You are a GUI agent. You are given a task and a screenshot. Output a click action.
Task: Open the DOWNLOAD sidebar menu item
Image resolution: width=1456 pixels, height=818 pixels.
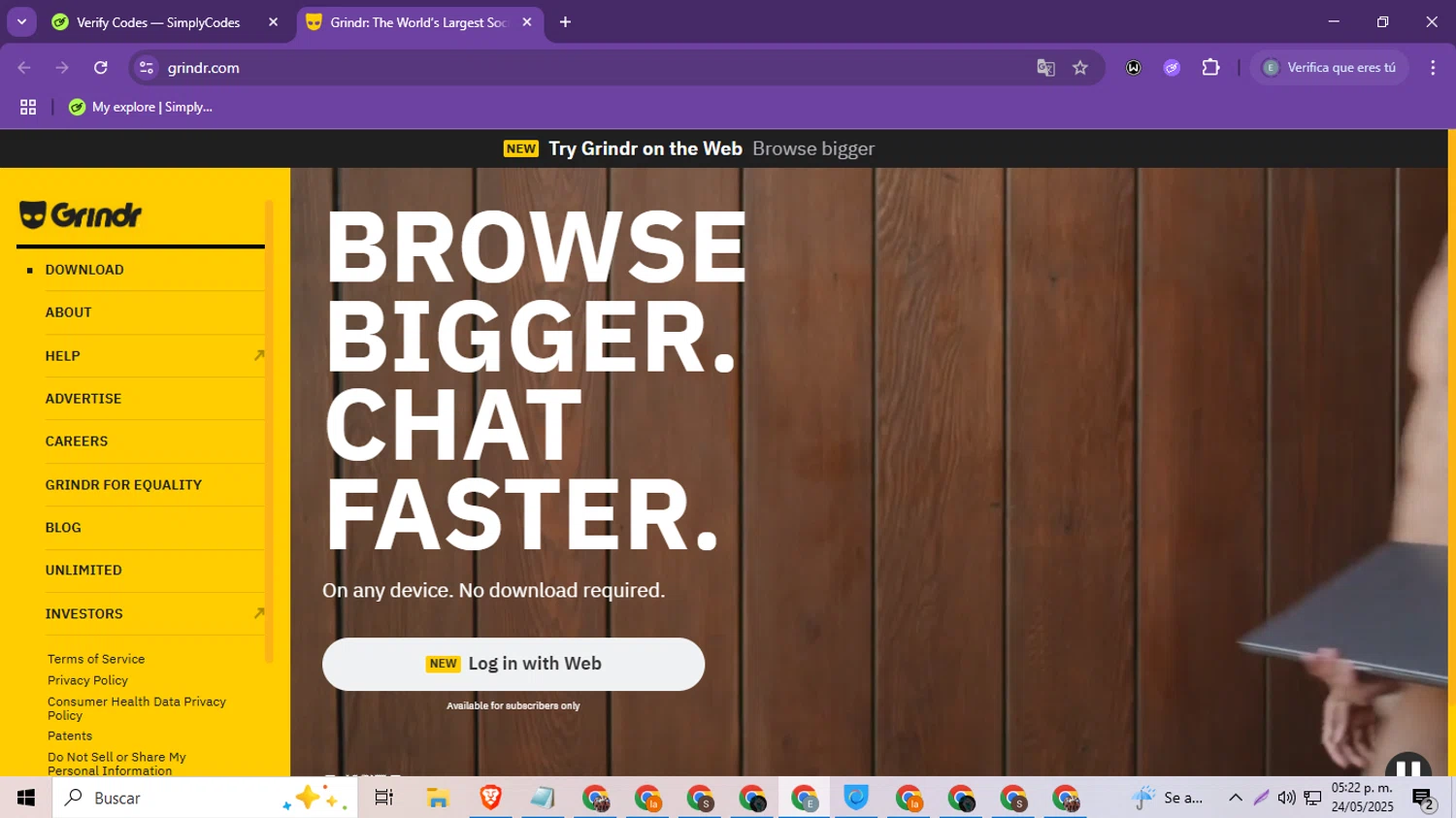pos(84,270)
